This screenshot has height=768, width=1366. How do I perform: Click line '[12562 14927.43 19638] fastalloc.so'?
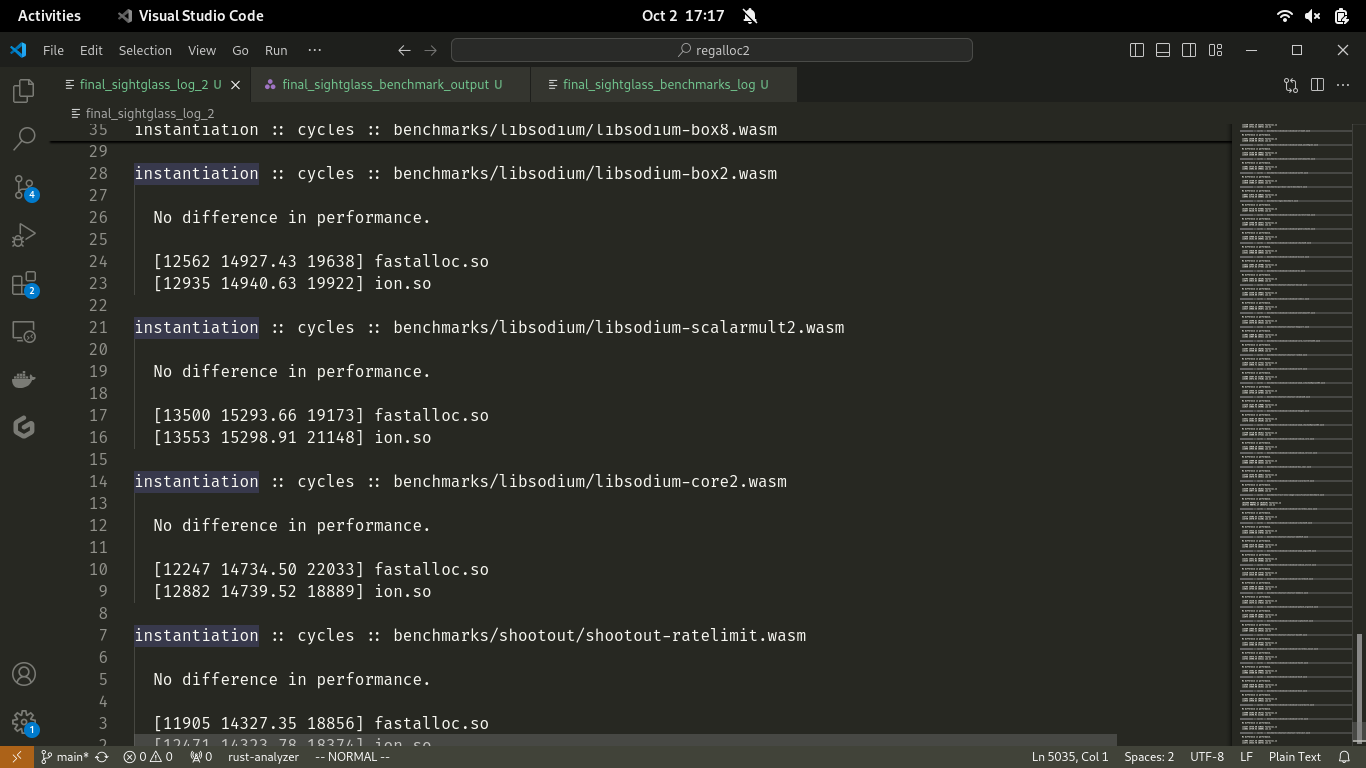click(x=321, y=261)
